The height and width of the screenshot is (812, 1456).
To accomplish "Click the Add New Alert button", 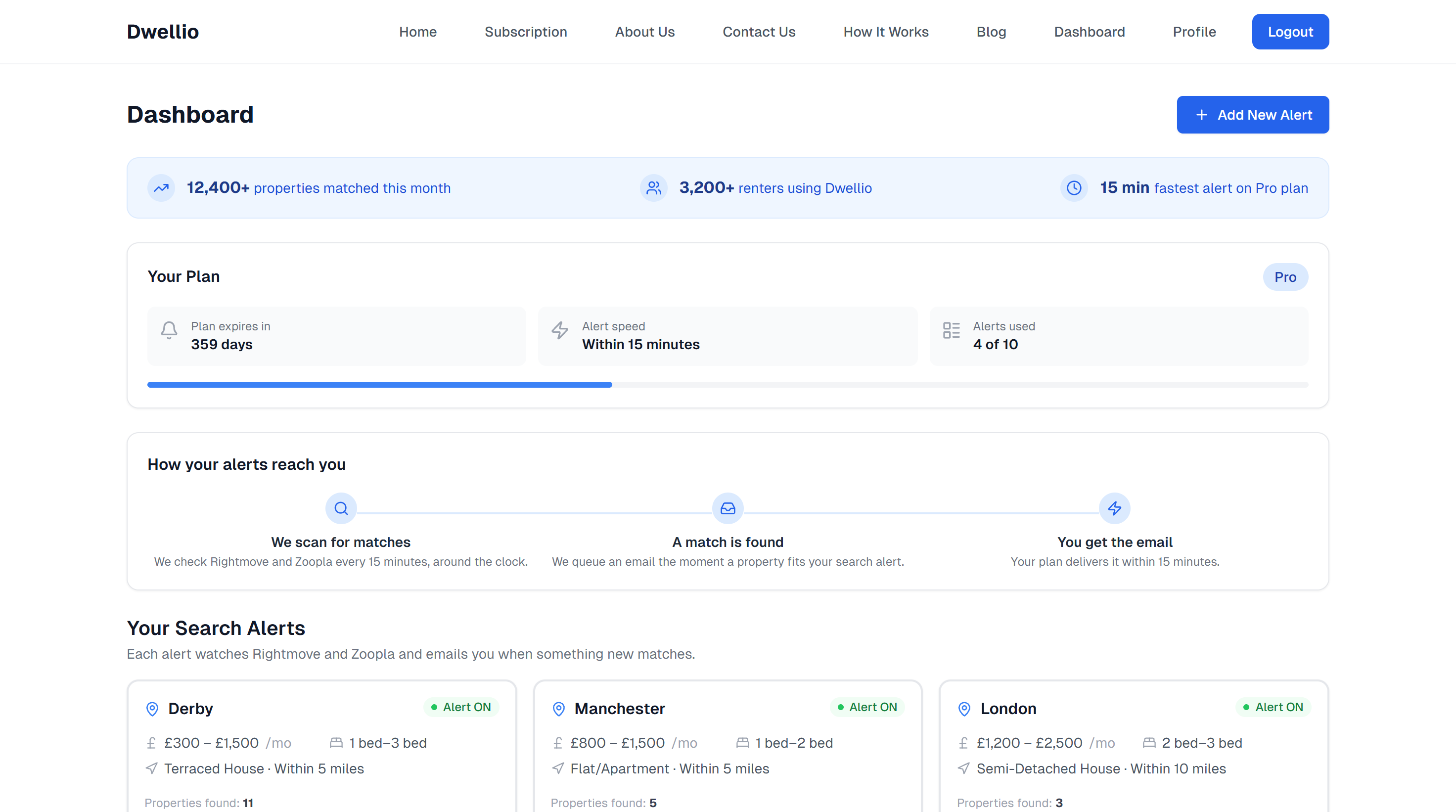I will (x=1253, y=114).
